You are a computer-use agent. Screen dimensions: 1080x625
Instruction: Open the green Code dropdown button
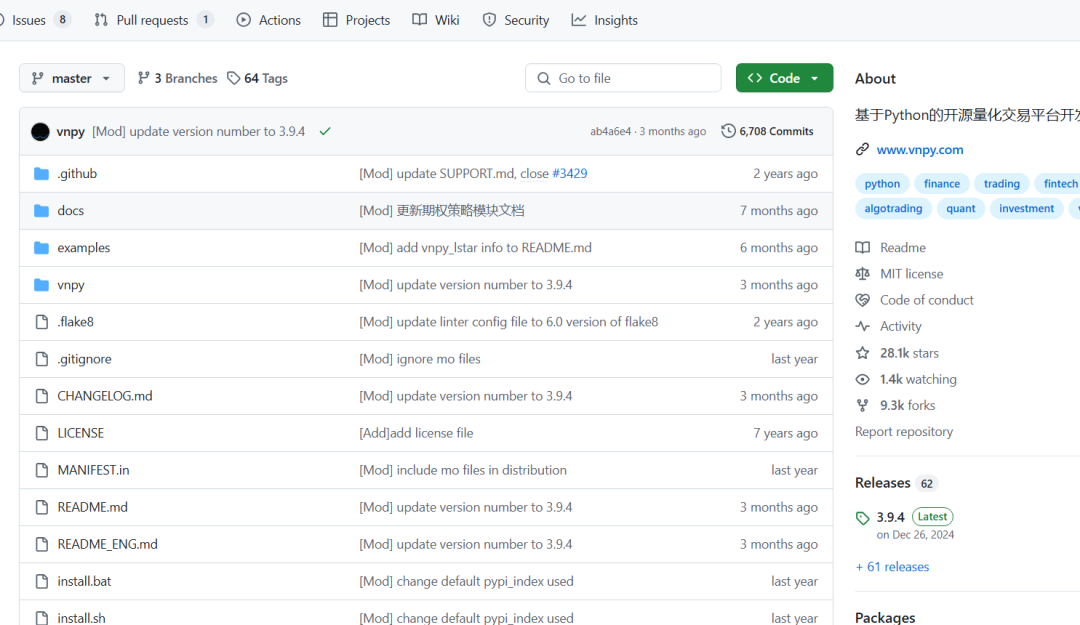pyautogui.click(x=785, y=78)
